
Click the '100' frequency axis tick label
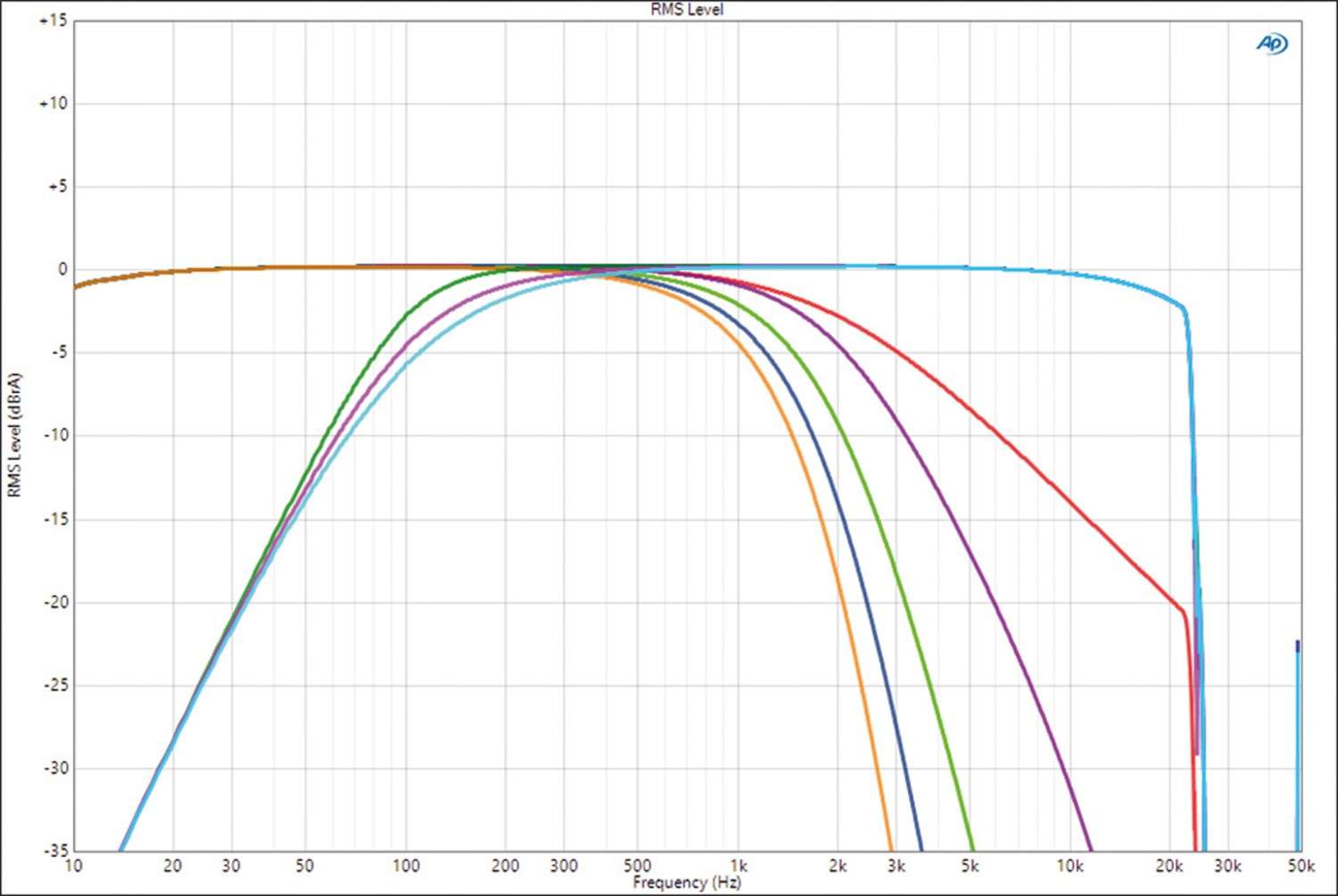pyautogui.click(x=405, y=866)
